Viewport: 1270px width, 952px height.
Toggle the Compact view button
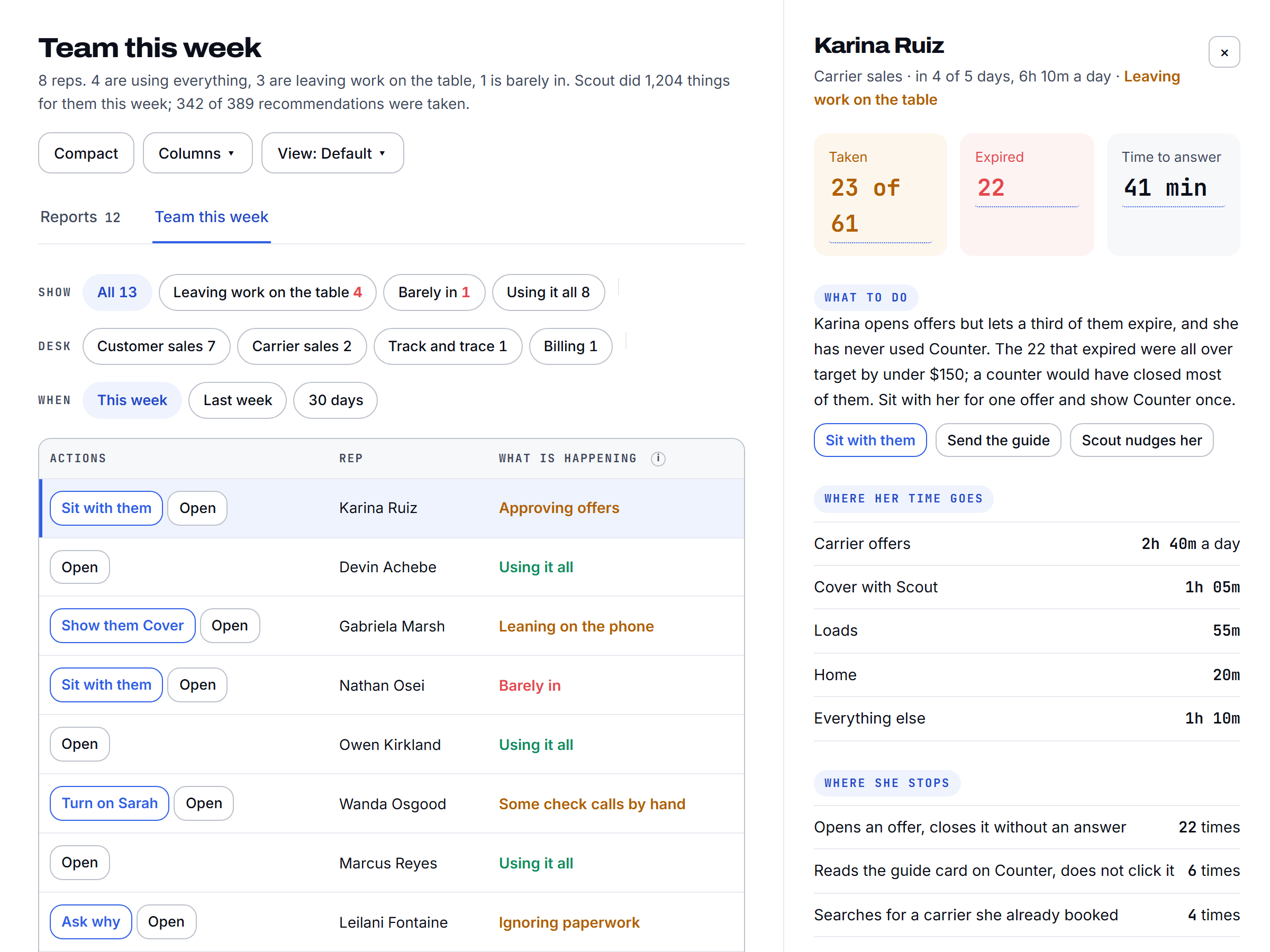(86, 153)
